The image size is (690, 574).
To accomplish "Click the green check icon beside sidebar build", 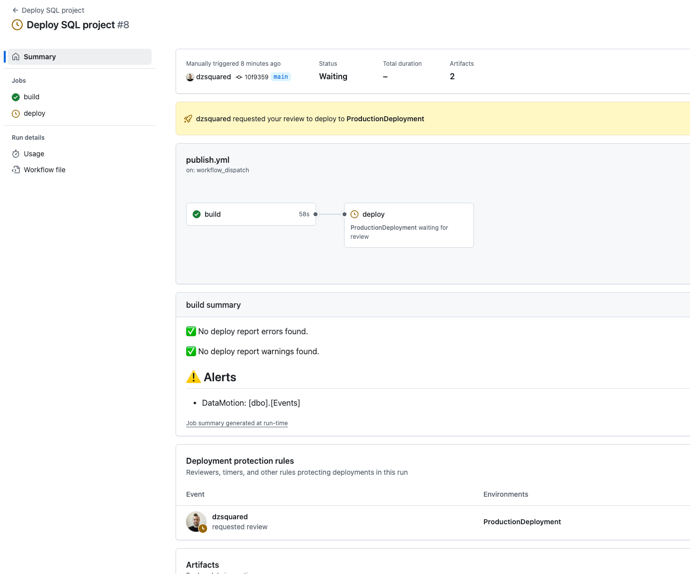I will coord(16,97).
